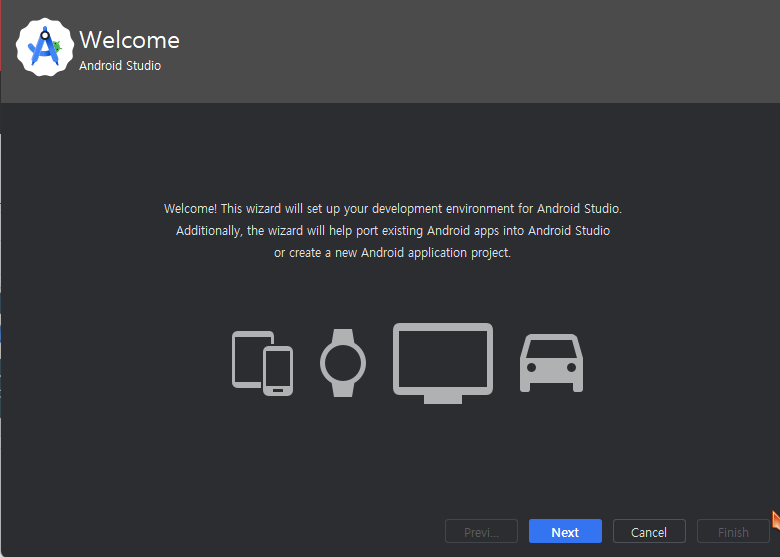Click the smartwatch wear icon

pyautogui.click(x=343, y=363)
